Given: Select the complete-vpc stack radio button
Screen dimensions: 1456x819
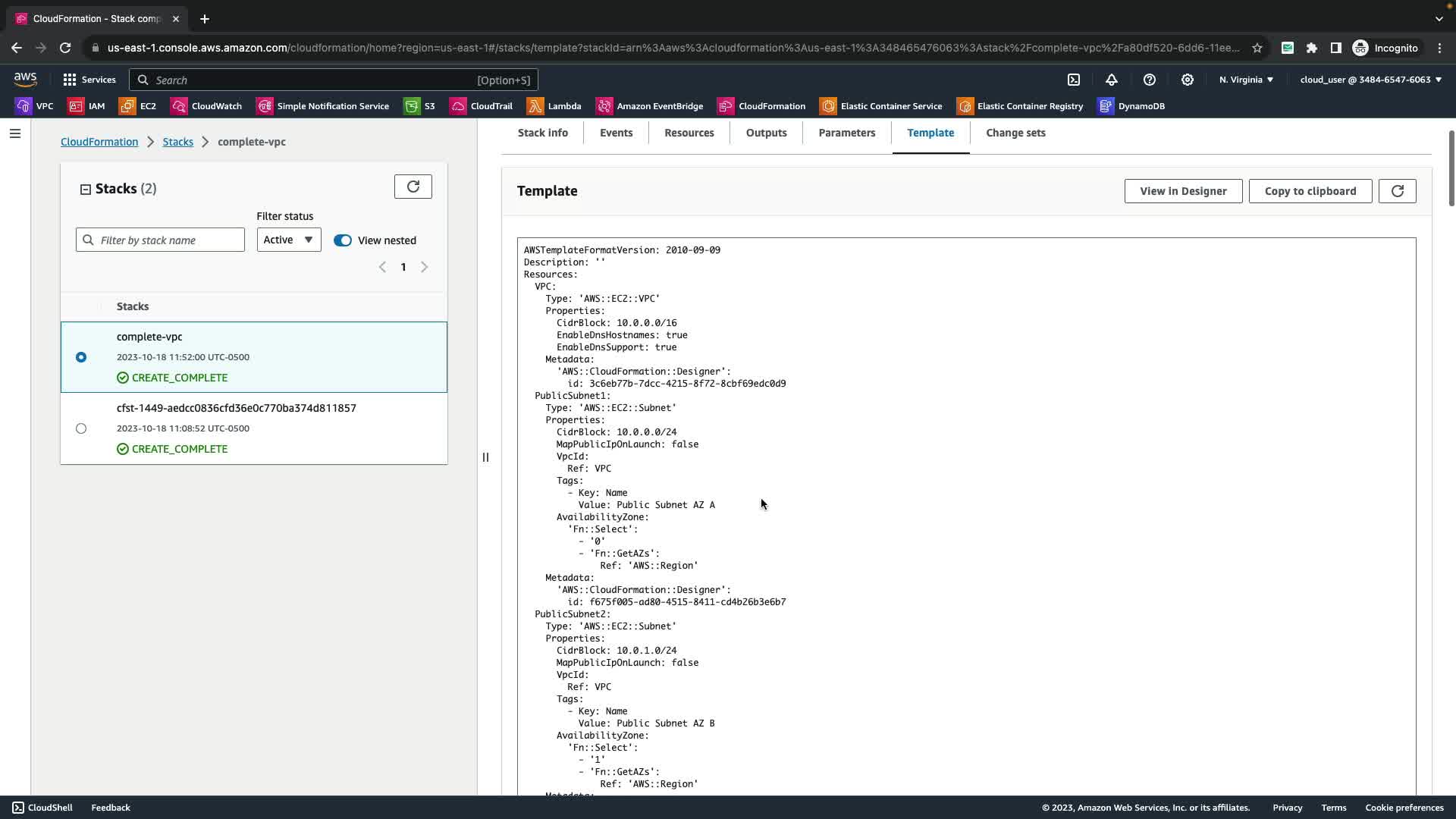Looking at the screenshot, I should coord(81,357).
